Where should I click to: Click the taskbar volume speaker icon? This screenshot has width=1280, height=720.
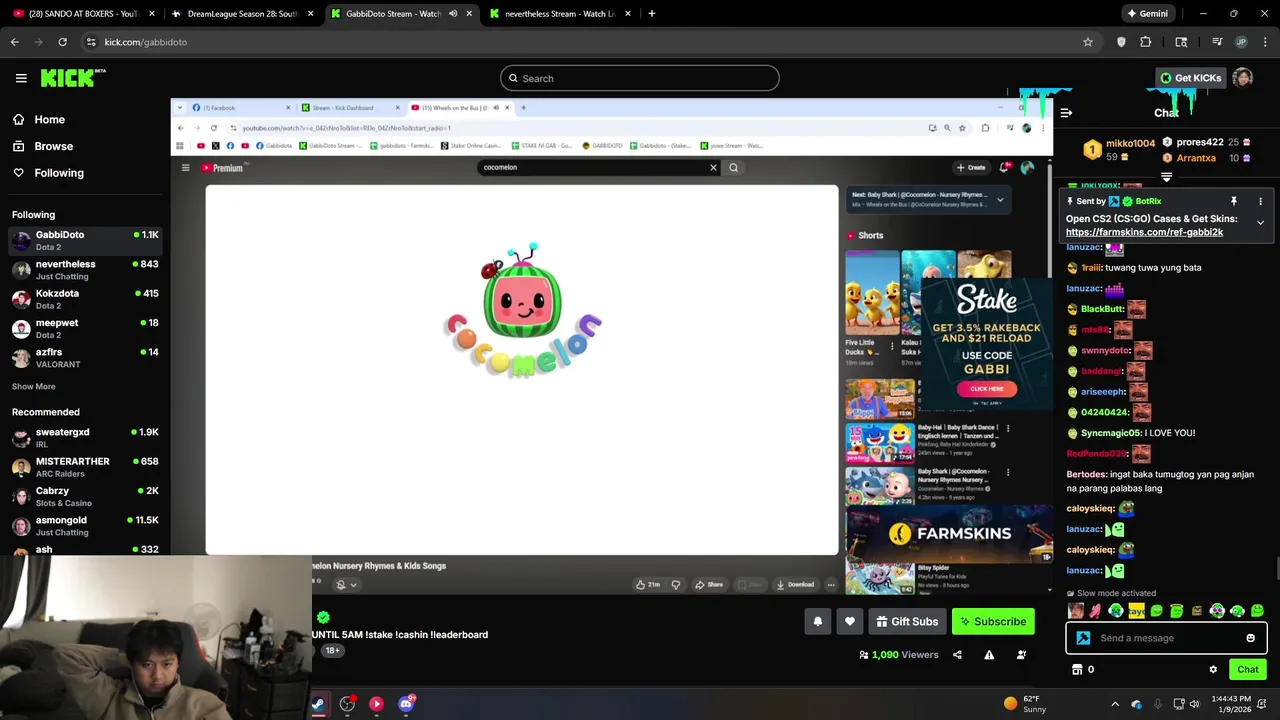(x=1195, y=704)
